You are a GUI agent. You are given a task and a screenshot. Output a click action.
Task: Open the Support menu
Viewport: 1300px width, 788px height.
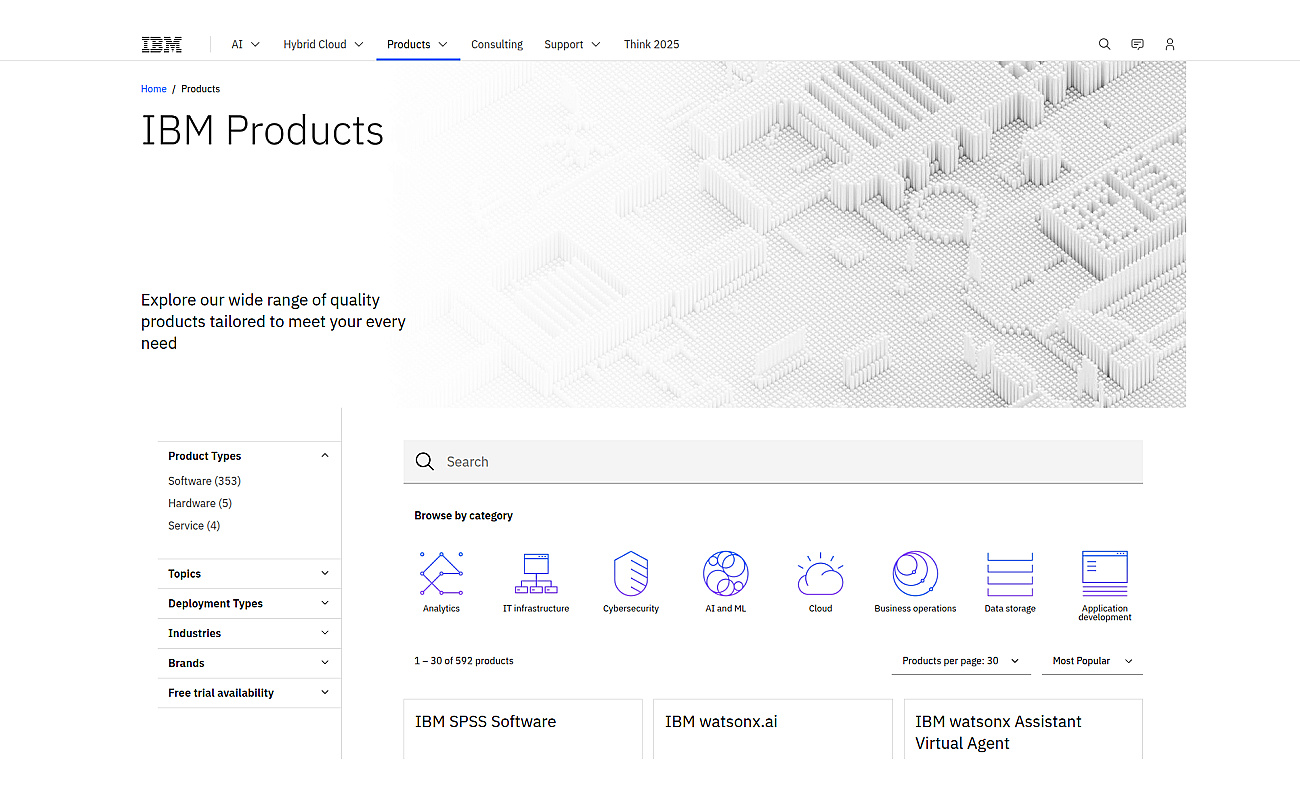coord(572,44)
